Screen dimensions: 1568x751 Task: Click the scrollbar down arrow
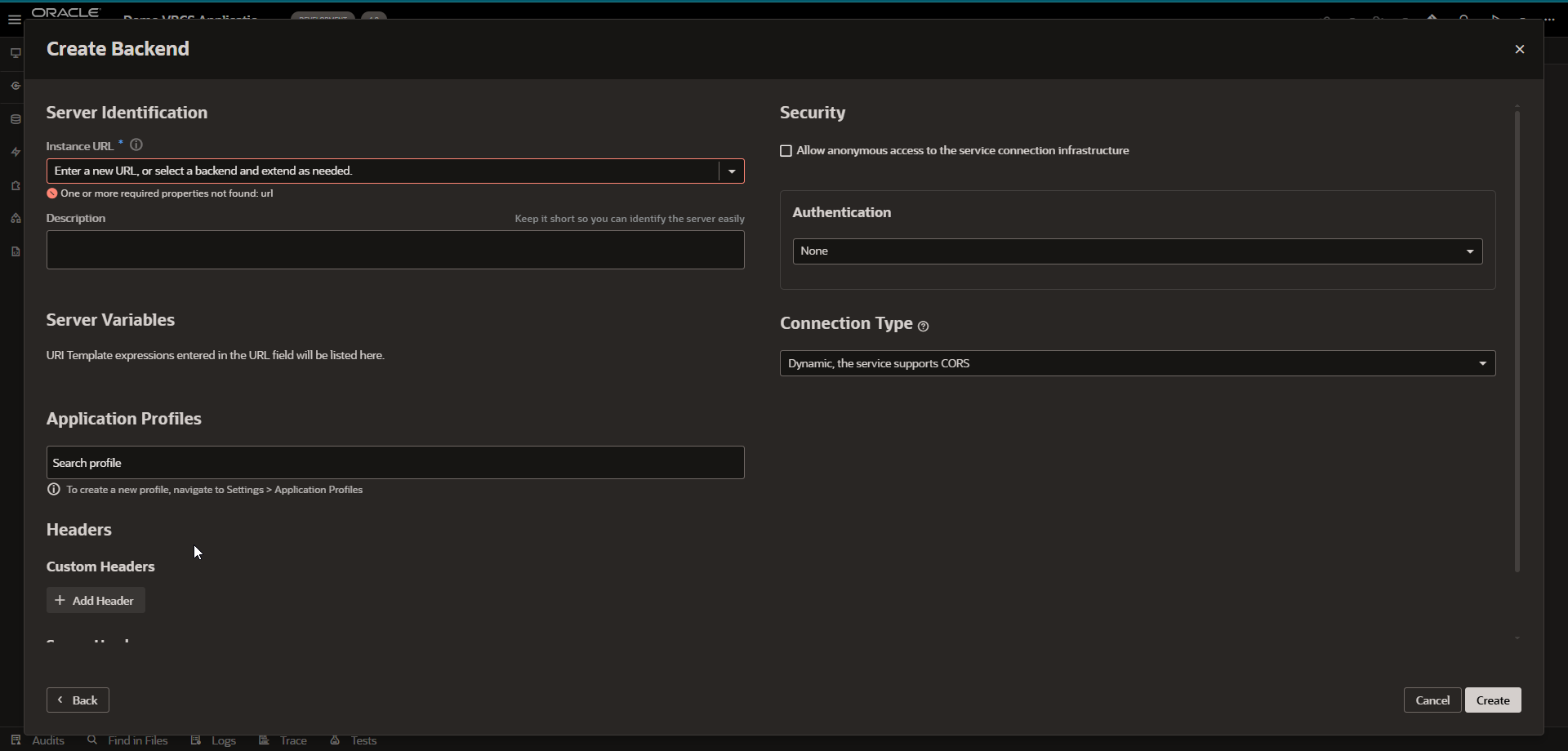(1517, 638)
